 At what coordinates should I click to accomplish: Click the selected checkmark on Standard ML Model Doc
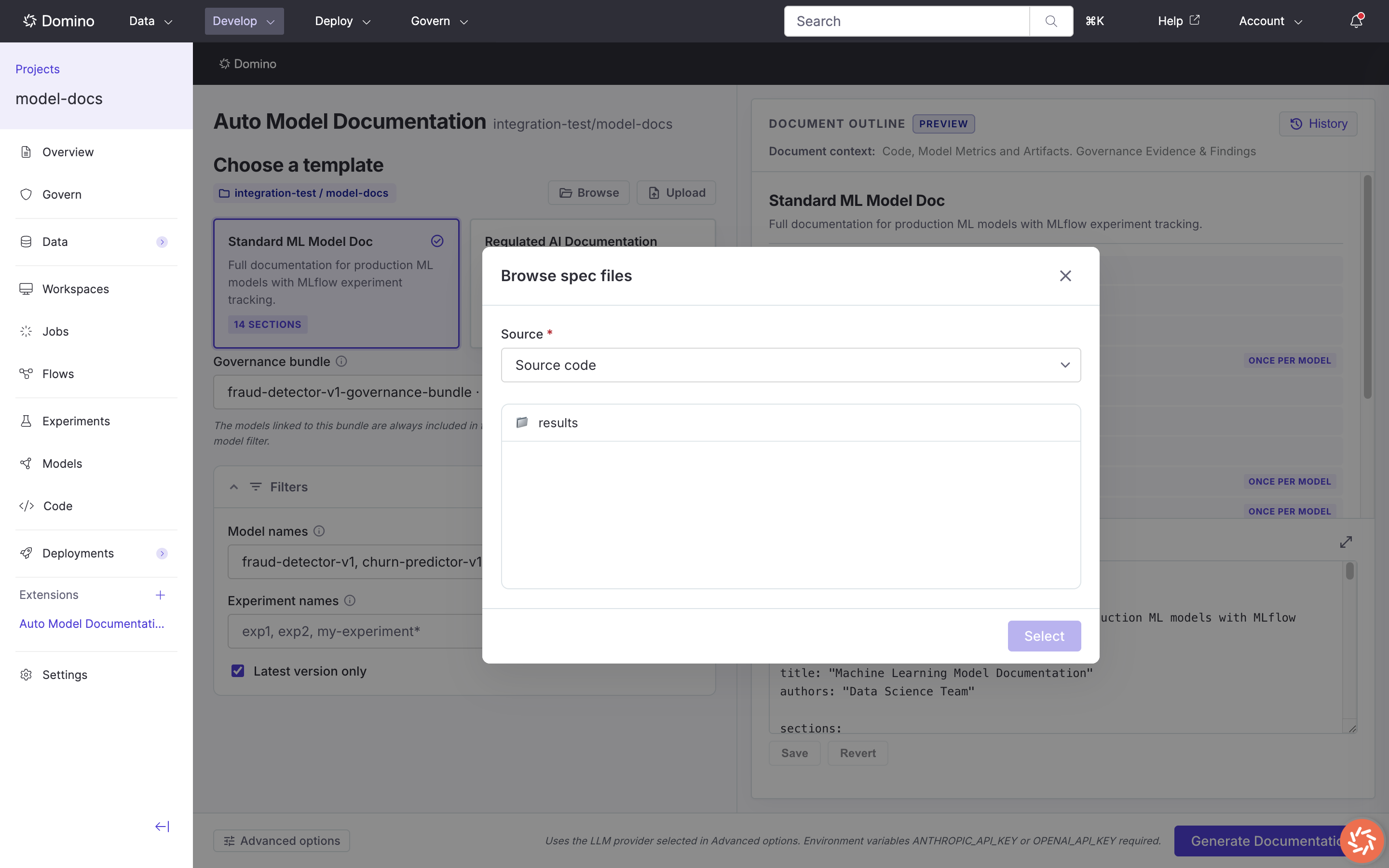pos(437,241)
